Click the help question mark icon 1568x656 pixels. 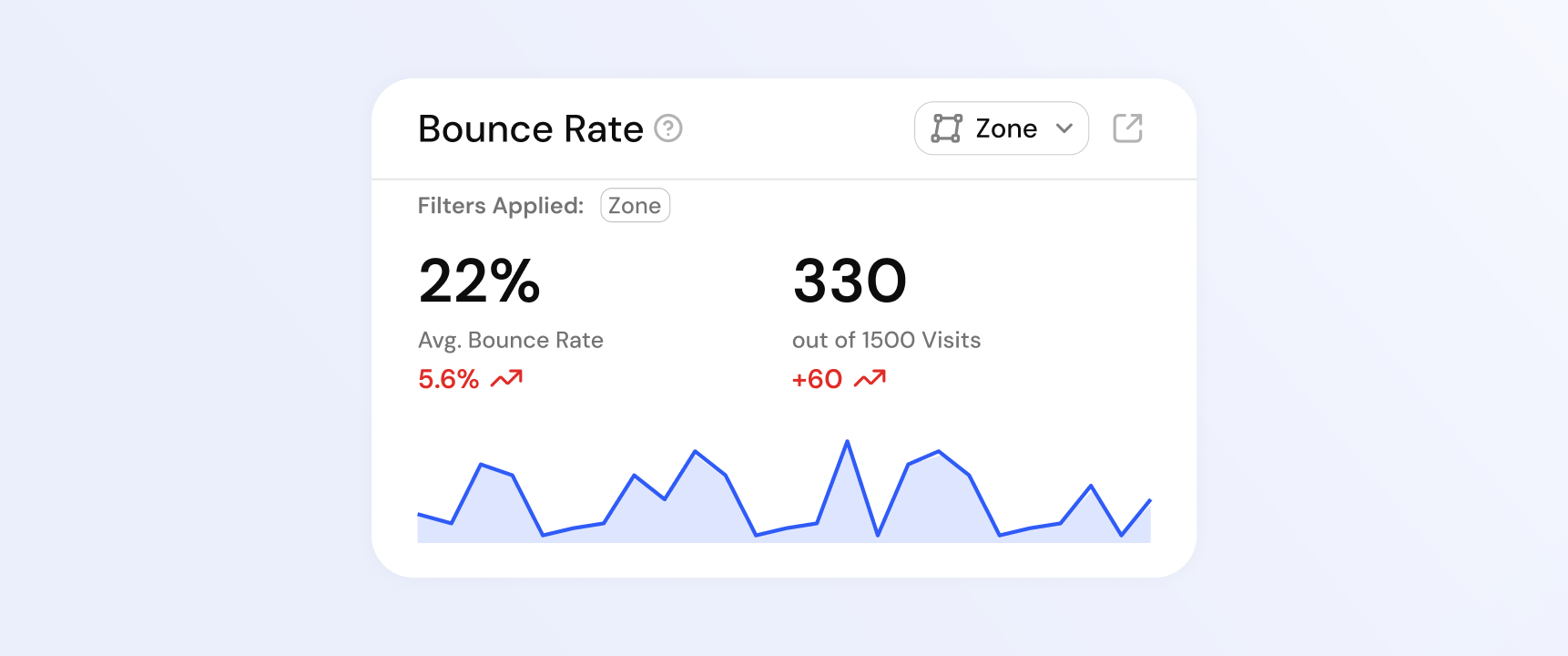[668, 128]
